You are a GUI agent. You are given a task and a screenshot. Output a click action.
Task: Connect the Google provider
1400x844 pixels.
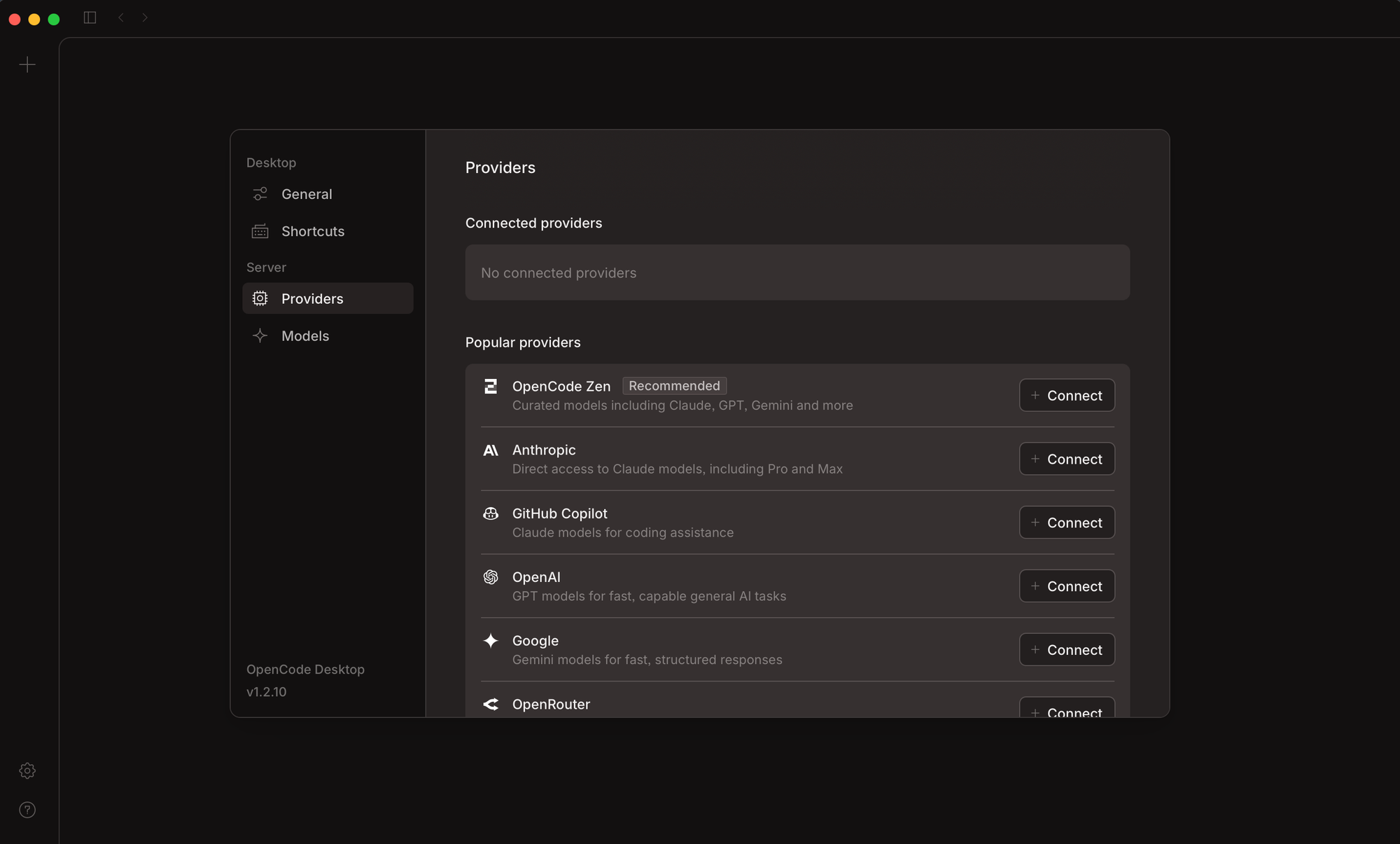pyautogui.click(x=1066, y=650)
